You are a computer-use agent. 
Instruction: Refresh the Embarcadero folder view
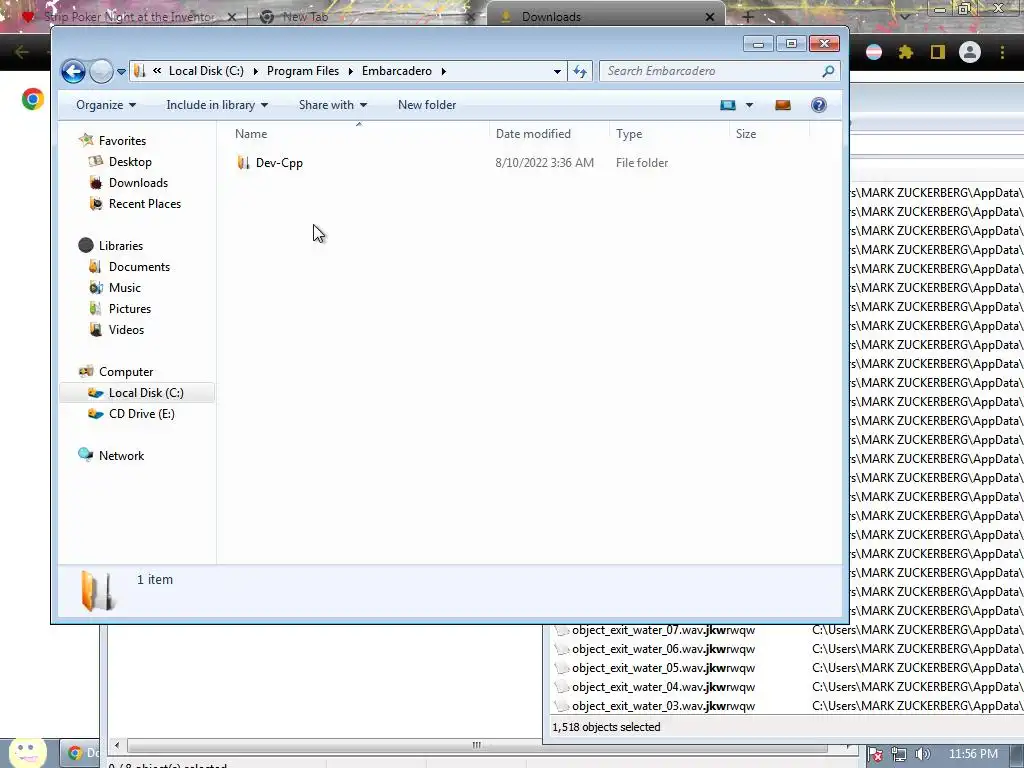(x=580, y=71)
